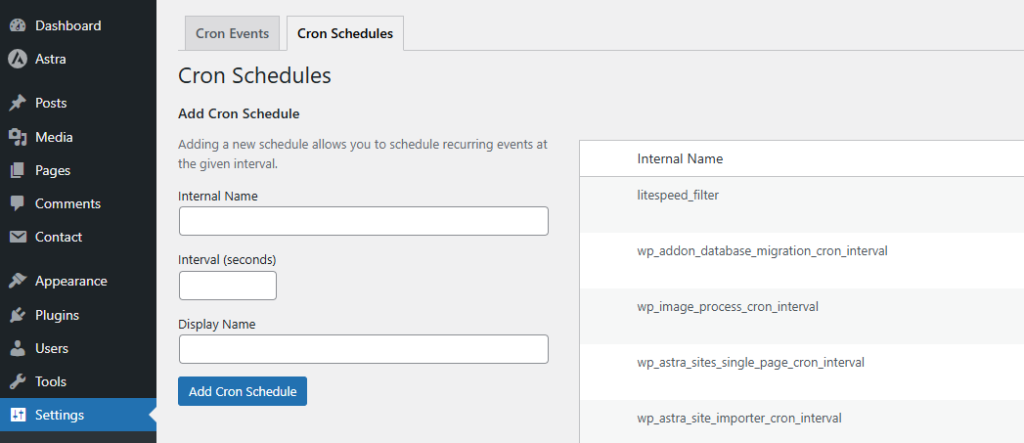Click the Posts pushpin icon
The height and width of the screenshot is (443, 1024).
(17, 103)
